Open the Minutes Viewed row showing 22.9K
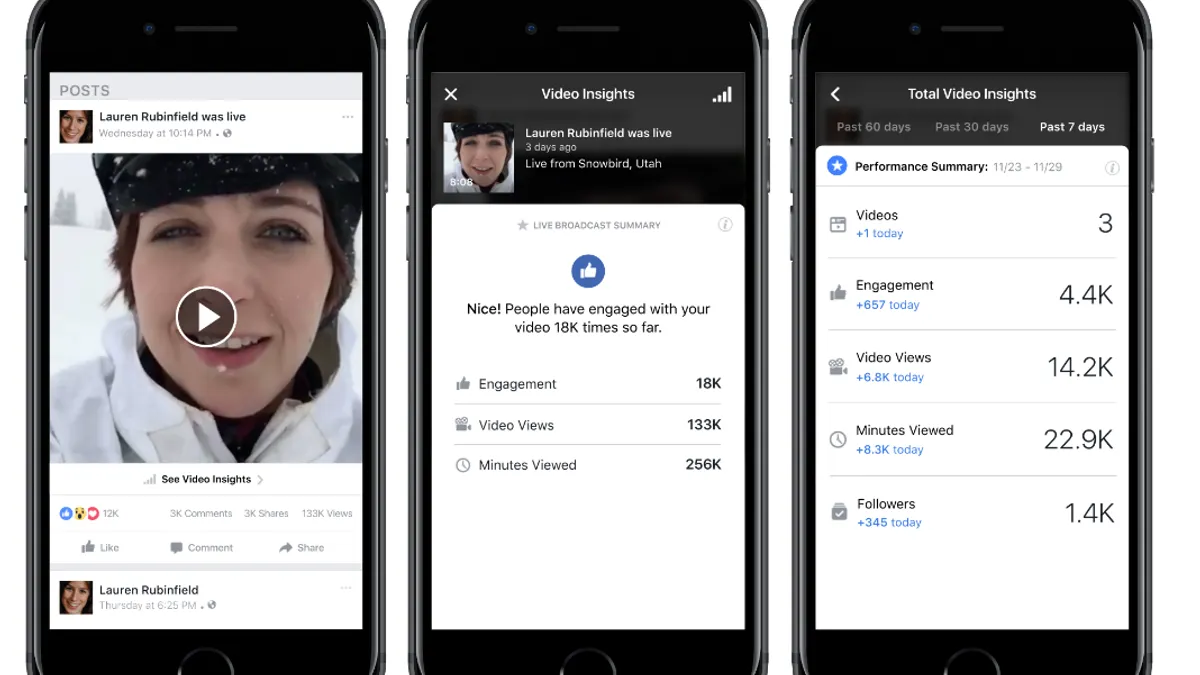The image size is (1200, 675). click(972, 439)
